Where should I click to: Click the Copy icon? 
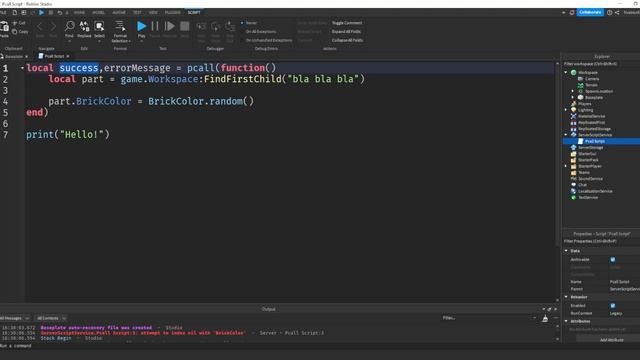(15, 31)
